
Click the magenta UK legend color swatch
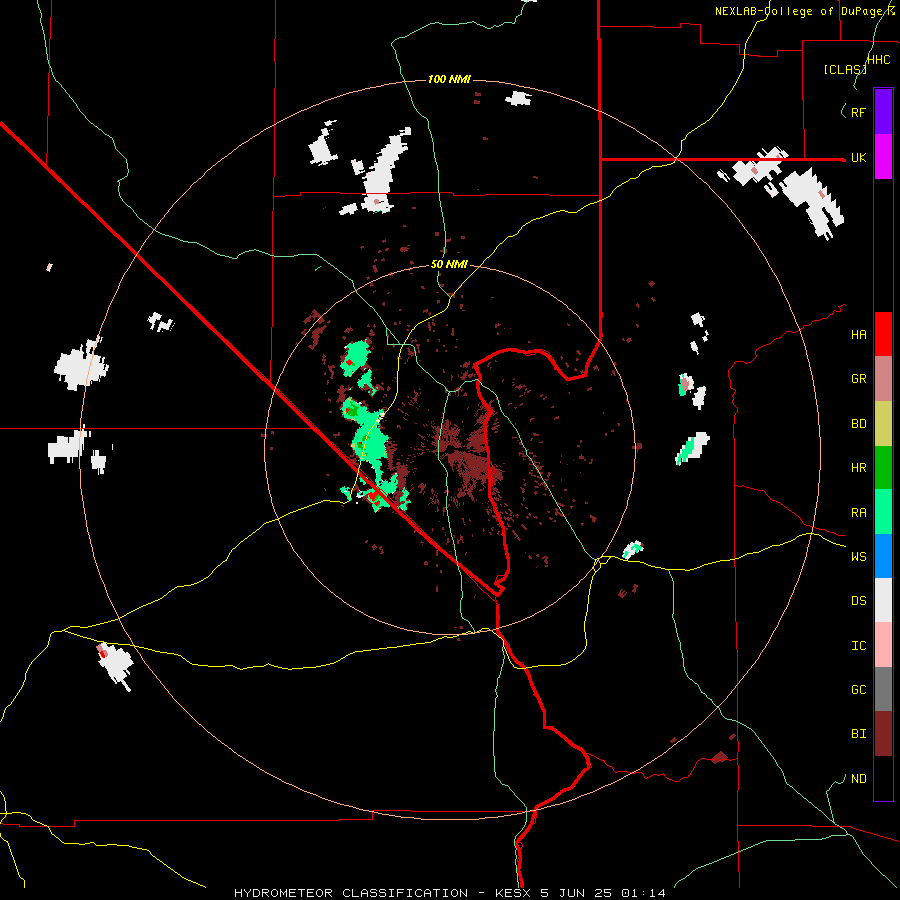[x=883, y=157]
